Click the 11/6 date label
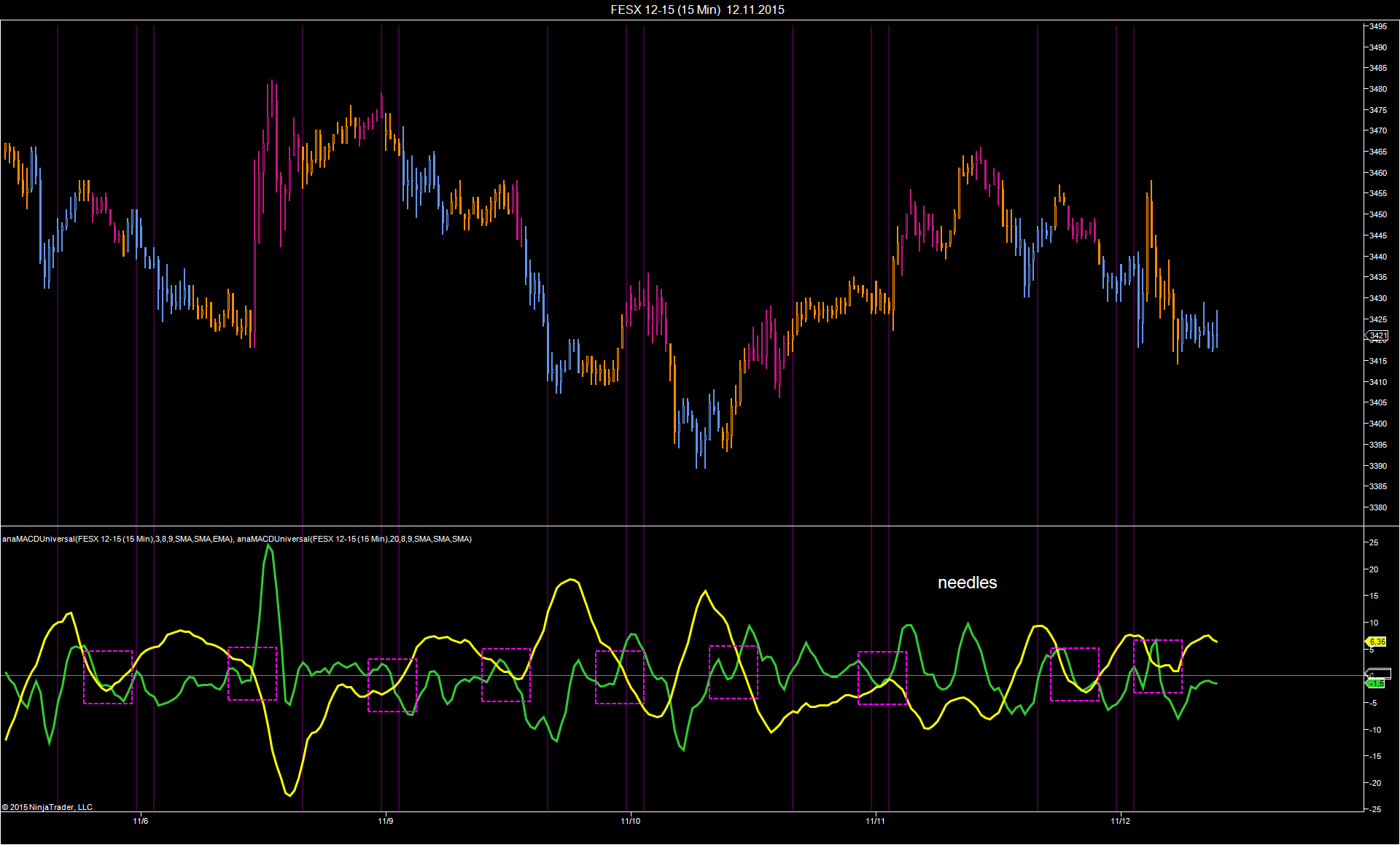This screenshot has height=845, width=1400. [x=141, y=821]
